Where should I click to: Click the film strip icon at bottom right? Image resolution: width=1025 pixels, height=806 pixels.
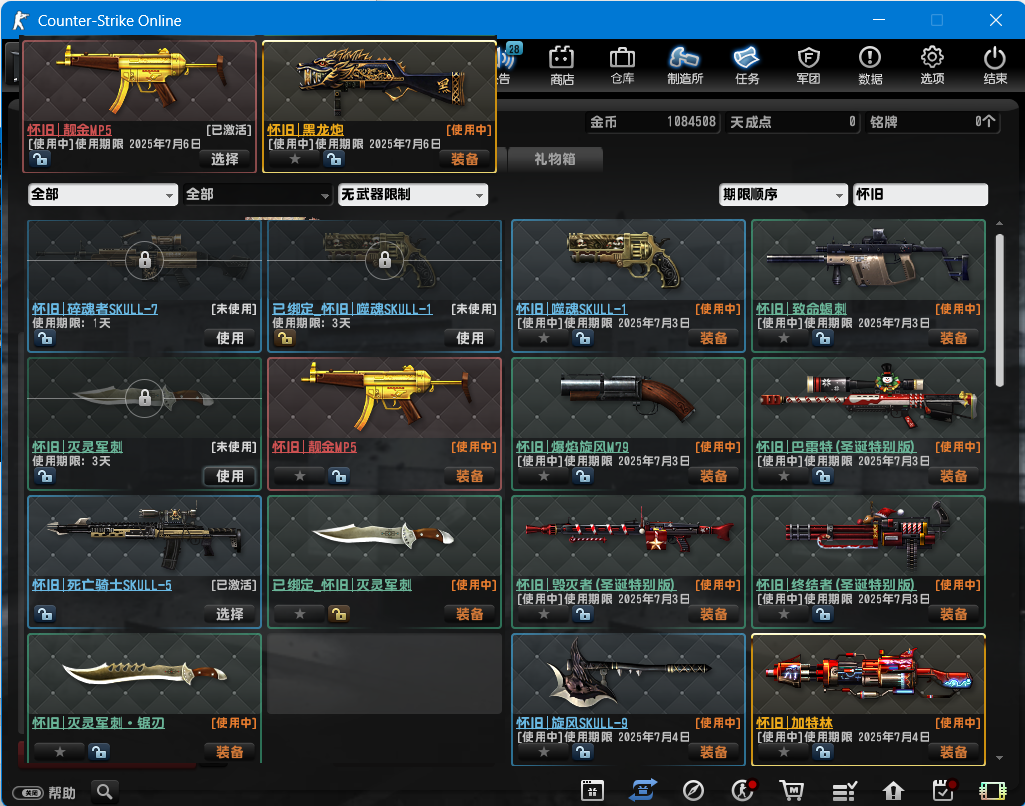click(992, 791)
